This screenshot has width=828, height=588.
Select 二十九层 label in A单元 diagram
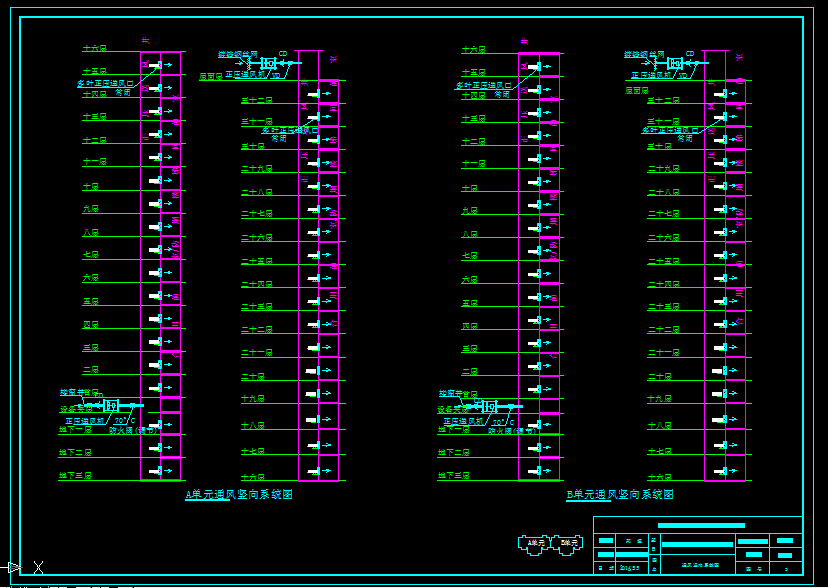click(x=257, y=169)
